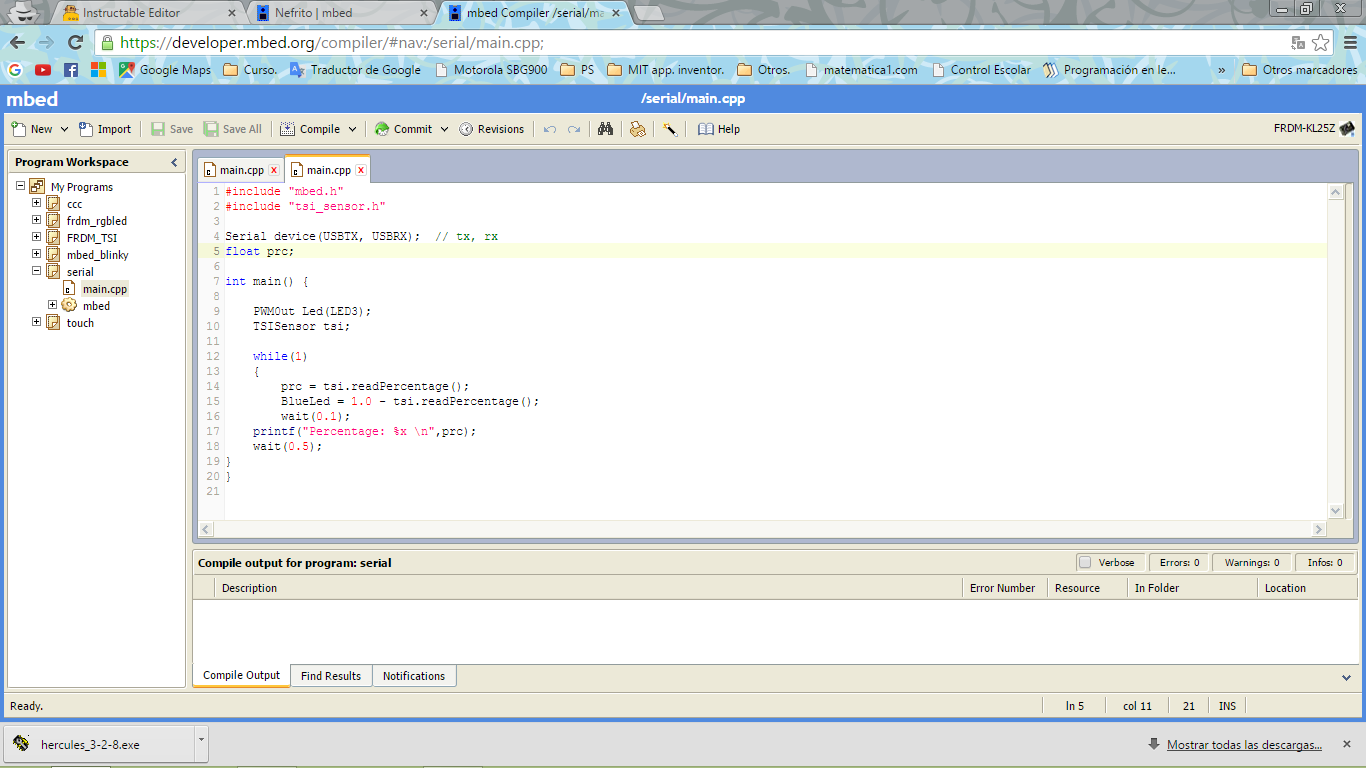Image resolution: width=1366 pixels, height=768 pixels.
Task: Close the inactive main.cpp editor tab
Action: pyautogui.click(x=273, y=170)
